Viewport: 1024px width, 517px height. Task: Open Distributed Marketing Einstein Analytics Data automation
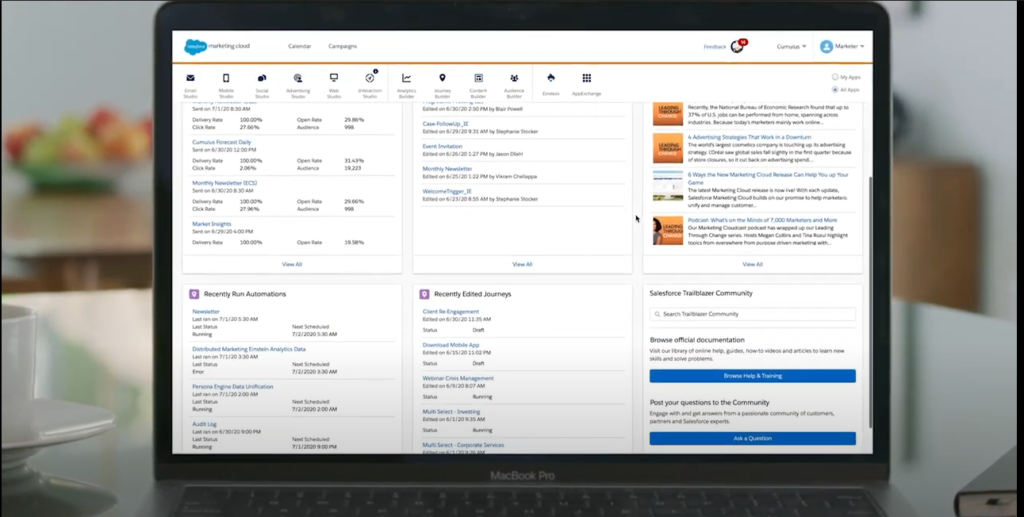click(x=249, y=349)
